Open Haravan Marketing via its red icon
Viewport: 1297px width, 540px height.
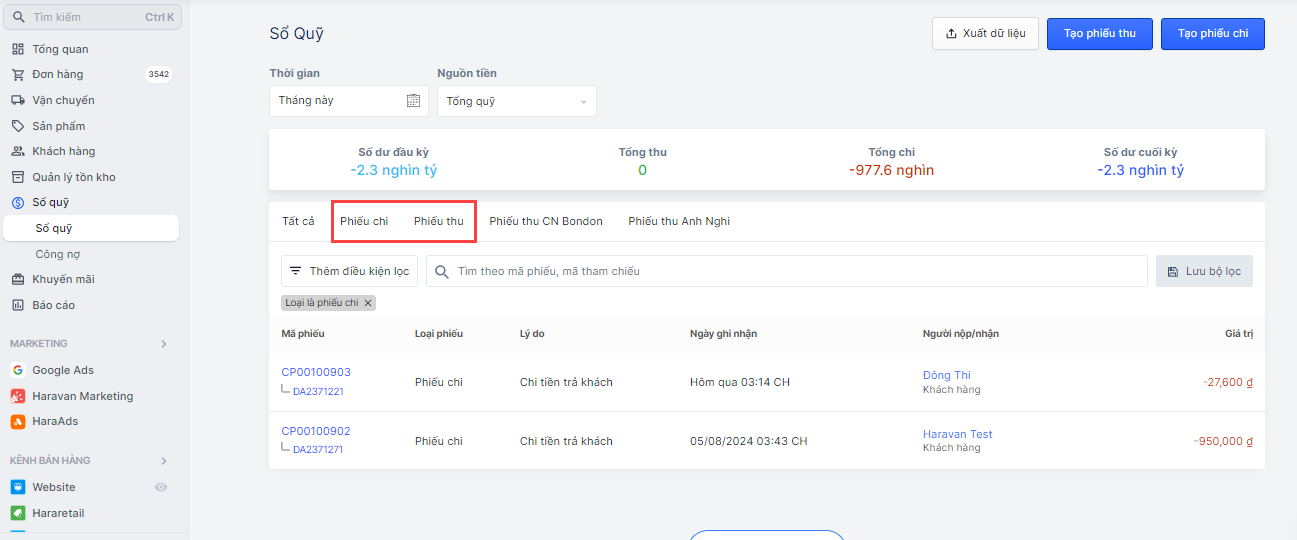(x=17, y=396)
